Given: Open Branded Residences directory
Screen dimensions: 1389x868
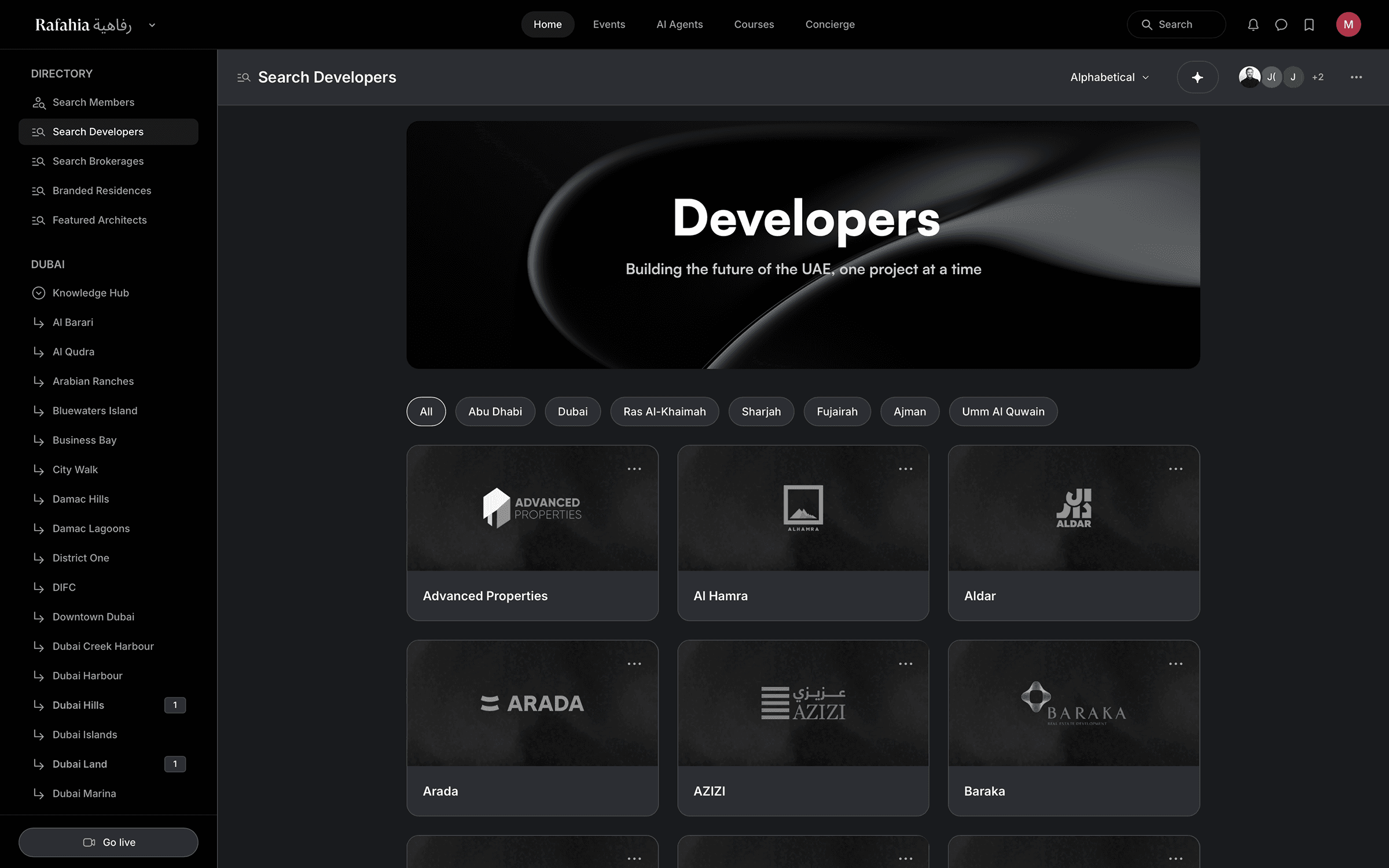Looking at the screenshot, I should [x=108, y=191].
